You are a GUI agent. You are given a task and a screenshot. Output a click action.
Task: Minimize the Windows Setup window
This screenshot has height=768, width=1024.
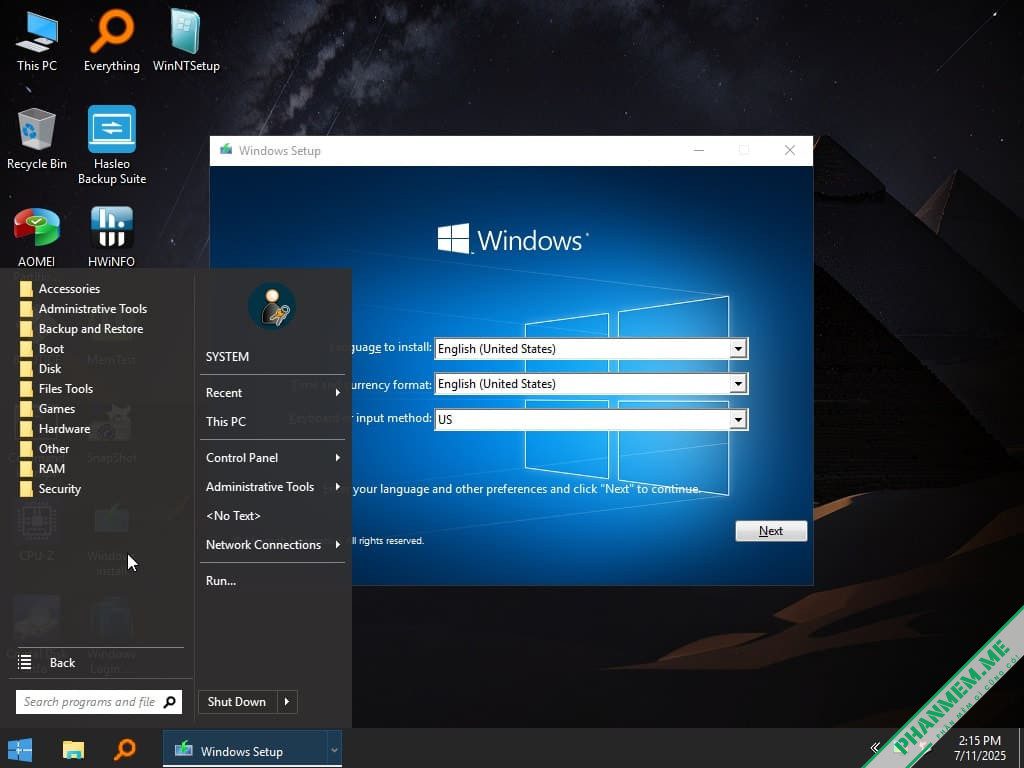(x=699, y=150)
